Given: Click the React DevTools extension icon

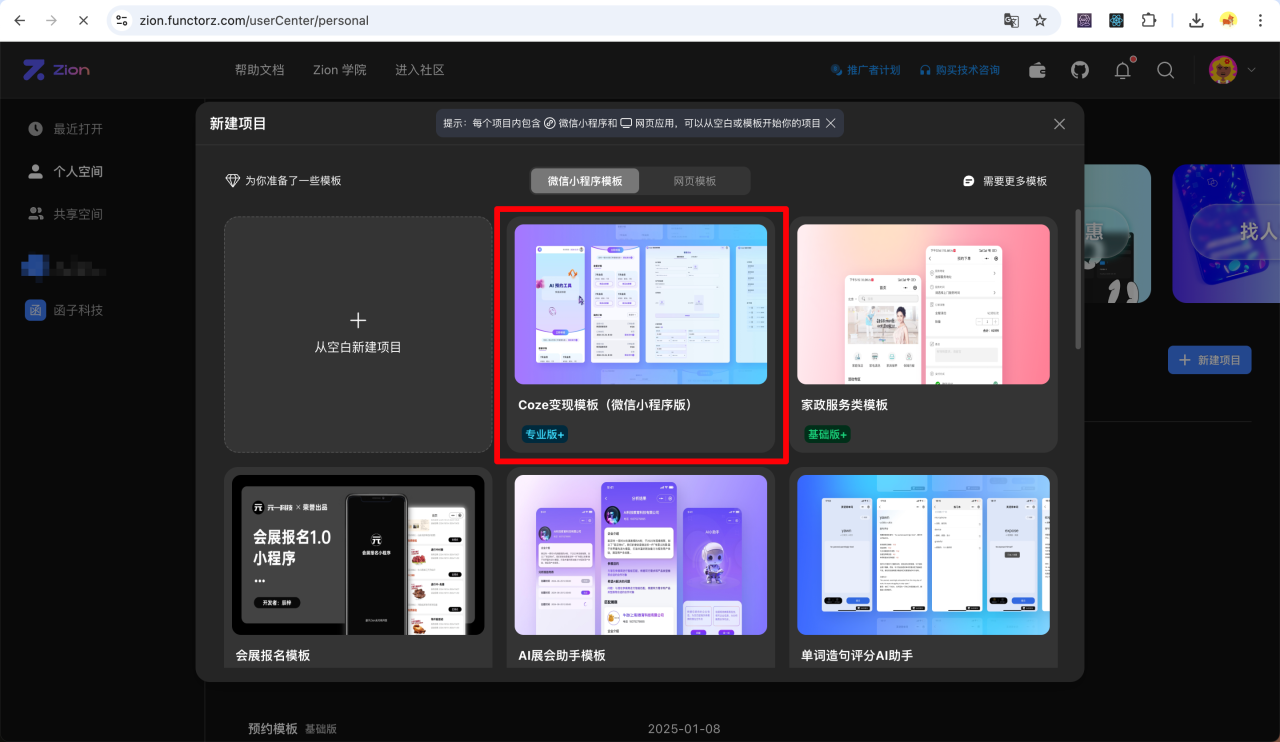Looking at the screenshot, I should (1117, 20).
